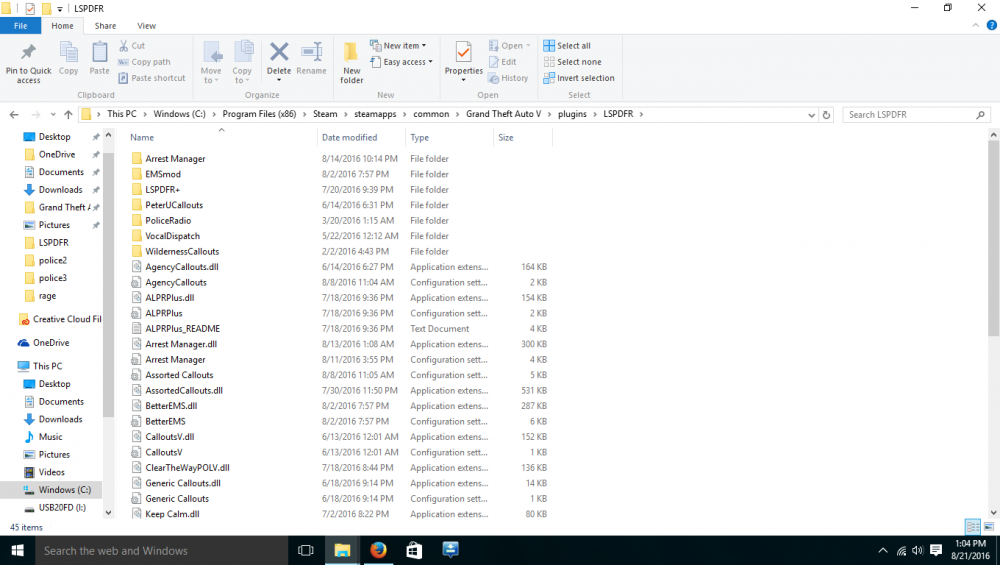Click Pin to Quick access icon
The height and width of the screenshot is (565, 1000).
(x=28, y=52)
